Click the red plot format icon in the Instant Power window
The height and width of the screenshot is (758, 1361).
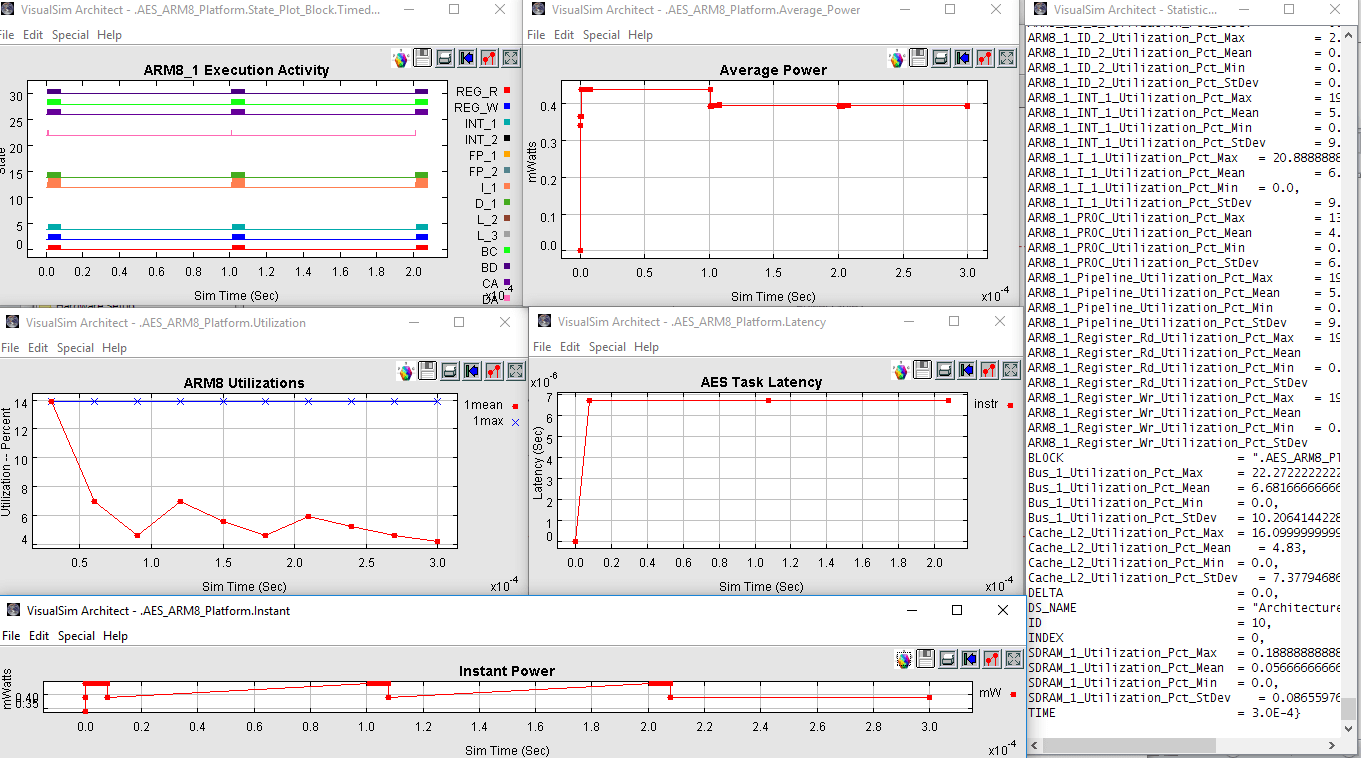(x=990, y=659)
